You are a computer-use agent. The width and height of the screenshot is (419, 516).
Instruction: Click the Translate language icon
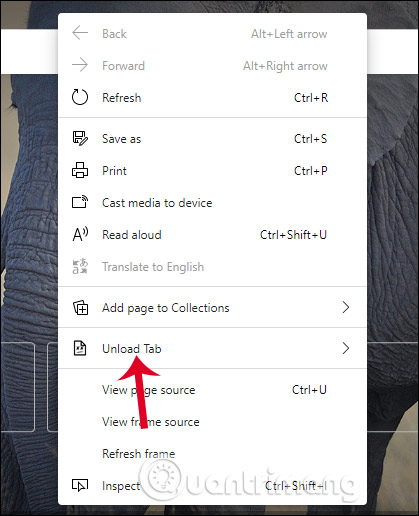tap(80, 266)
